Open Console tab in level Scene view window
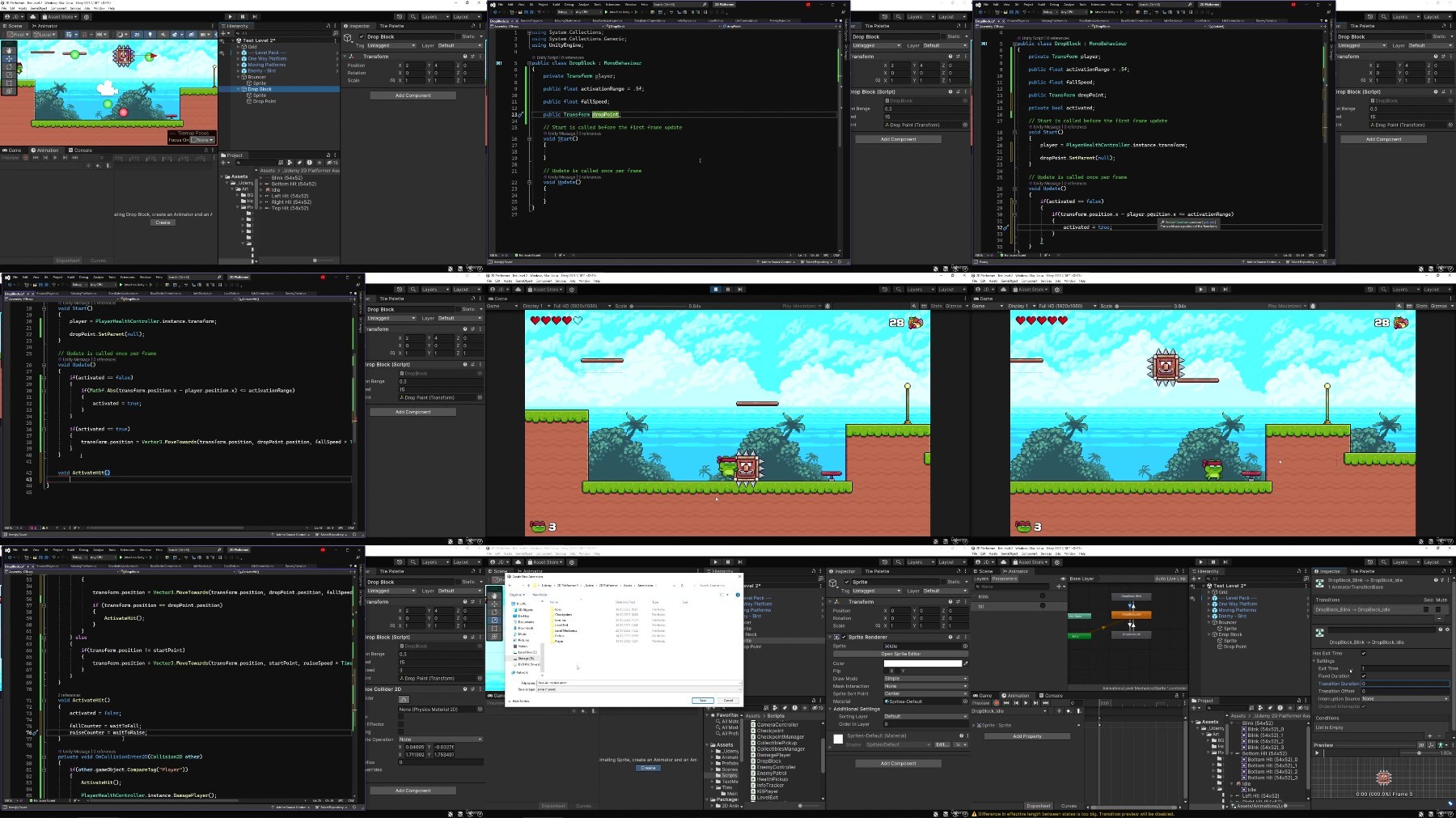This screenshot has height=818, width=1456. coord(80,150)
